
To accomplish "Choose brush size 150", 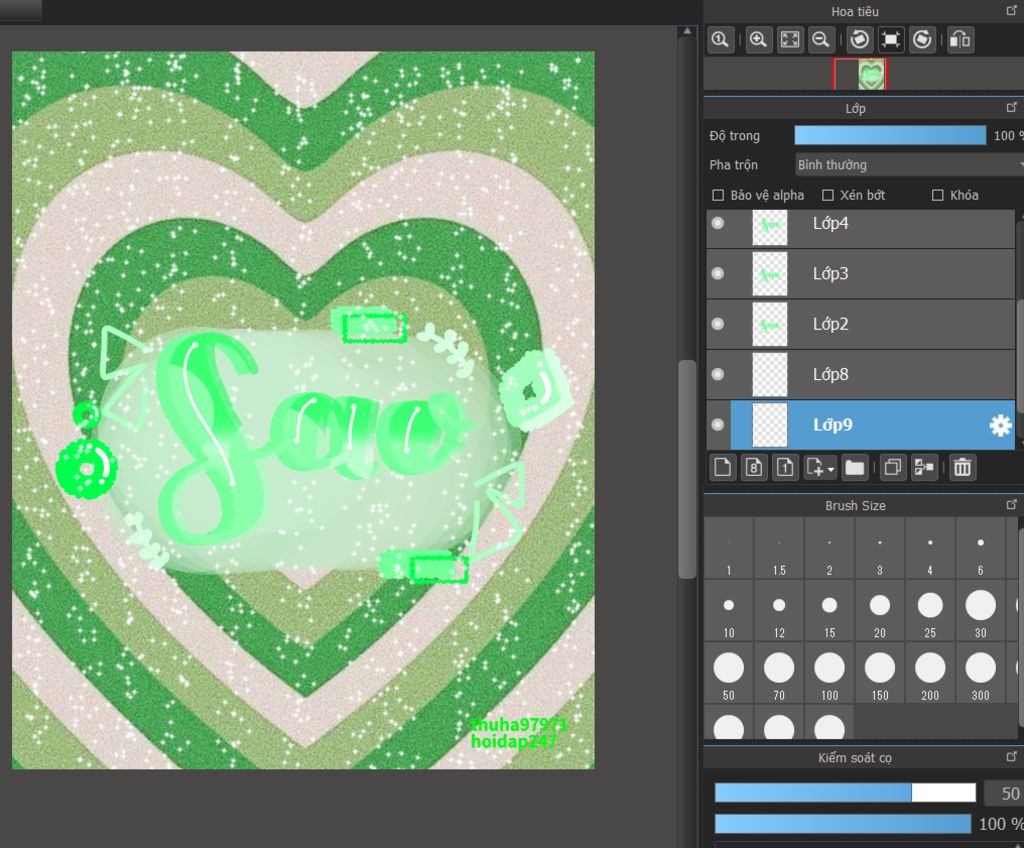I will tap(880, 674).
